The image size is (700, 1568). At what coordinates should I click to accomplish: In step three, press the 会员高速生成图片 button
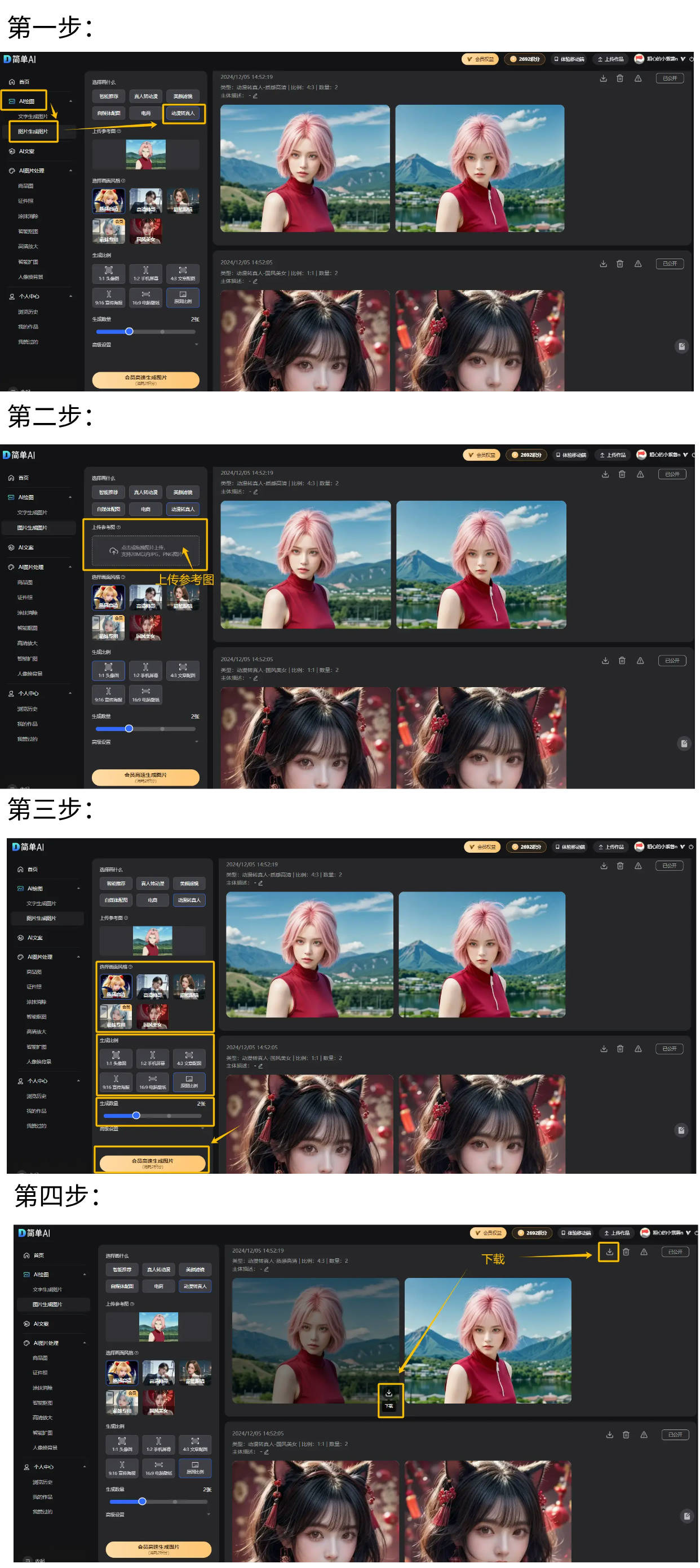(x=152, y=1162)
